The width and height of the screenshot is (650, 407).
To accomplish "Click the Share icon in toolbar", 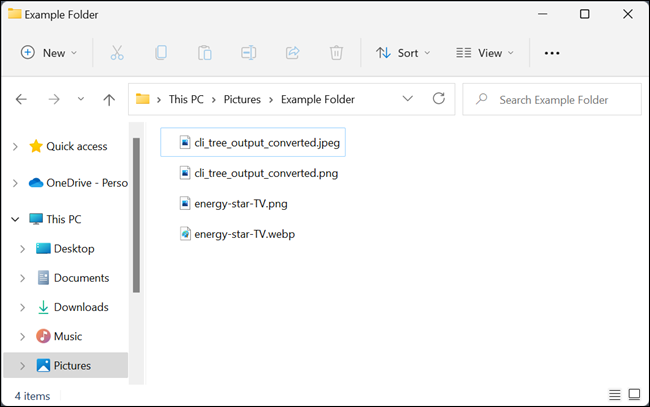I will pyautogui.click(x=292, y=53).
